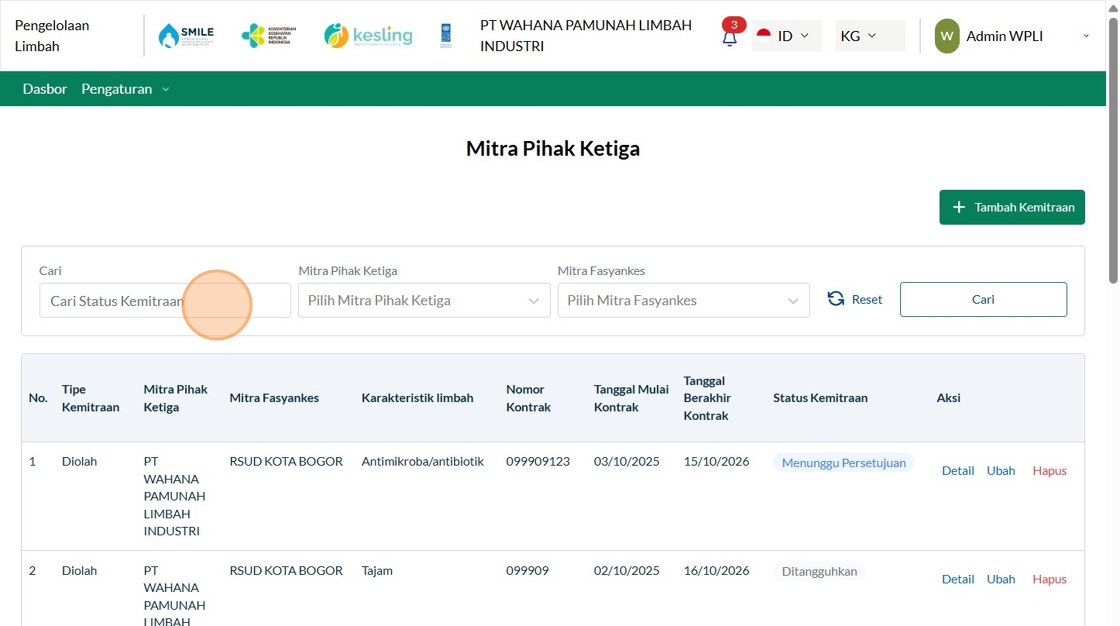
Task: Open the ID language dropdown
Action: click(x=786, y=36)
